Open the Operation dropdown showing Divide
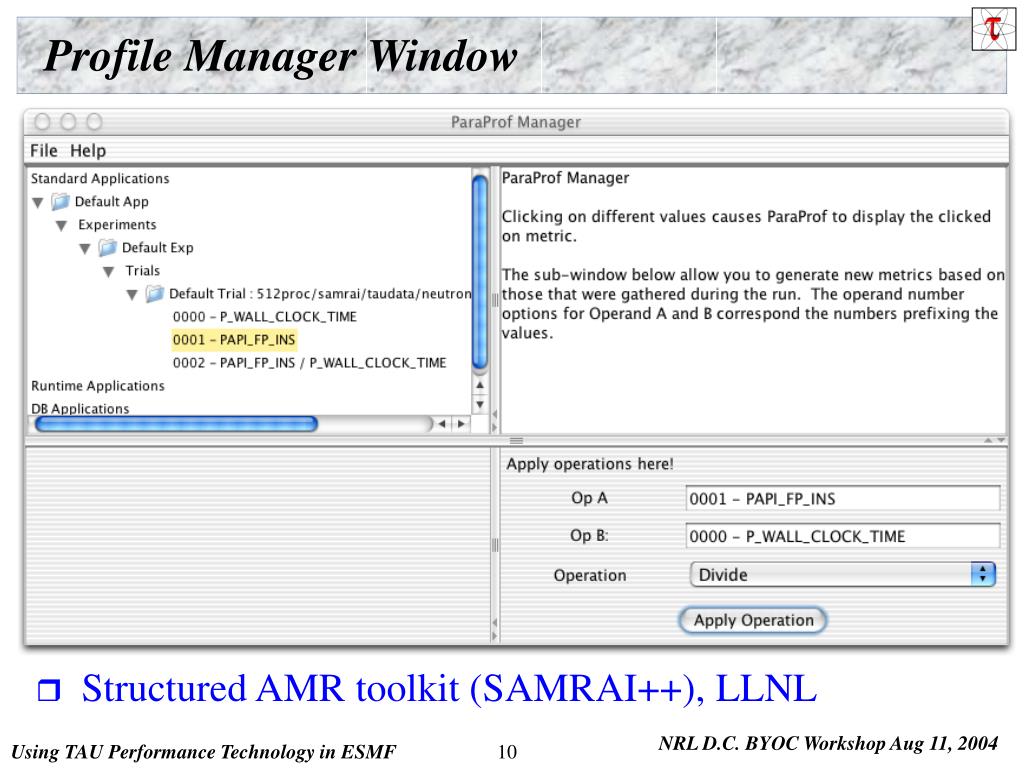 (842, 575)
